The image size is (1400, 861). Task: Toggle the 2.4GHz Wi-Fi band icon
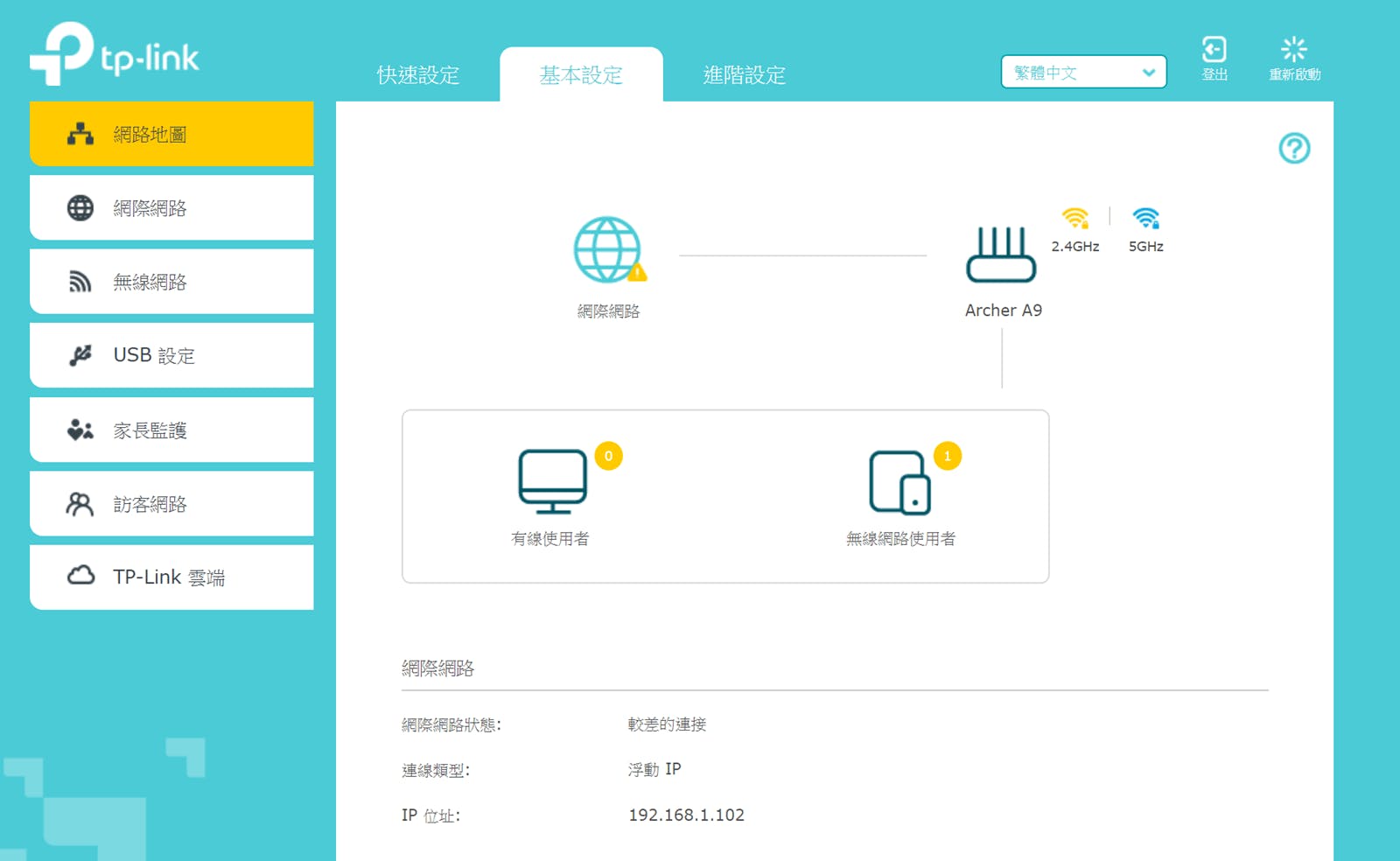click(1074, 217)
